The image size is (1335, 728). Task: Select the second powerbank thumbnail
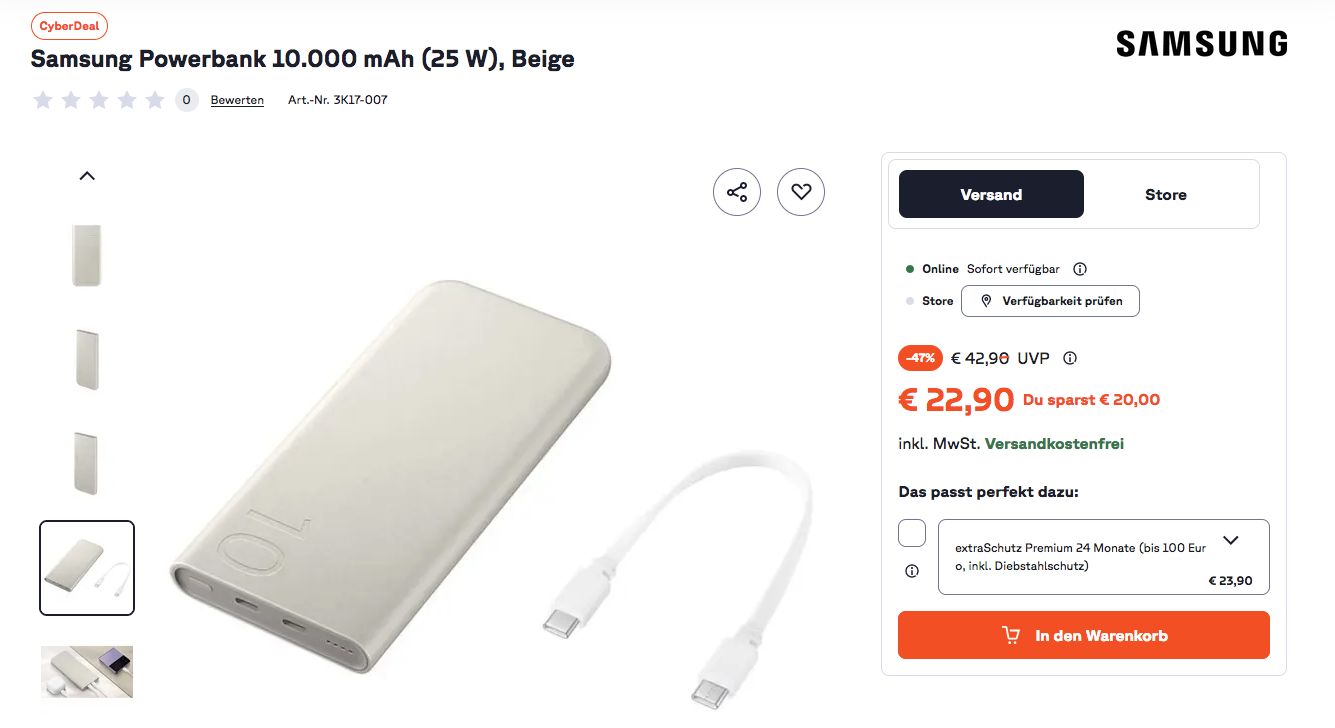[87, 359]
